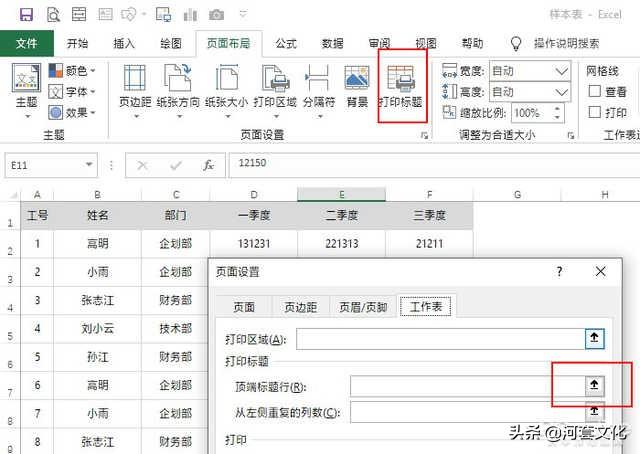
Task: Switch to the 公式 ribbon tab
Action: coord(286,43)
